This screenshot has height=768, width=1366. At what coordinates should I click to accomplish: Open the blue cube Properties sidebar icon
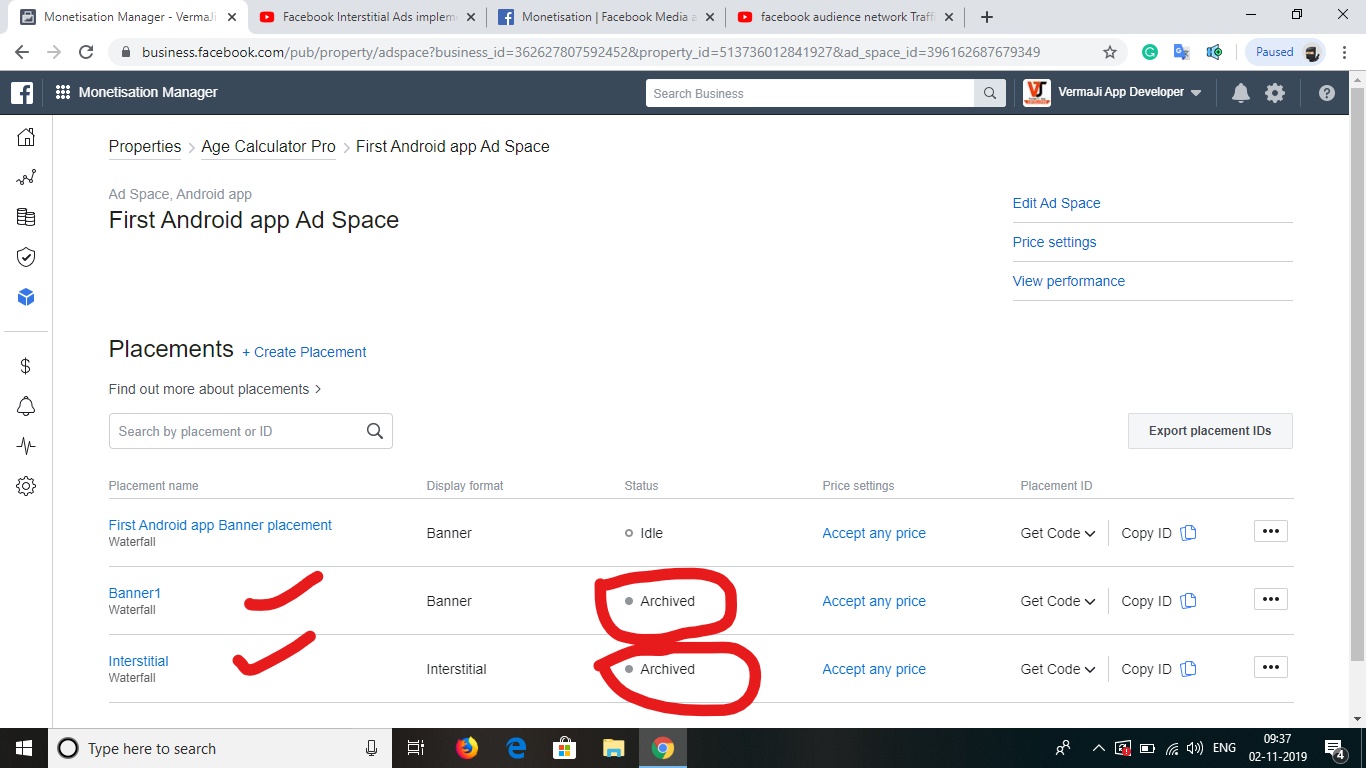(26, 297)
